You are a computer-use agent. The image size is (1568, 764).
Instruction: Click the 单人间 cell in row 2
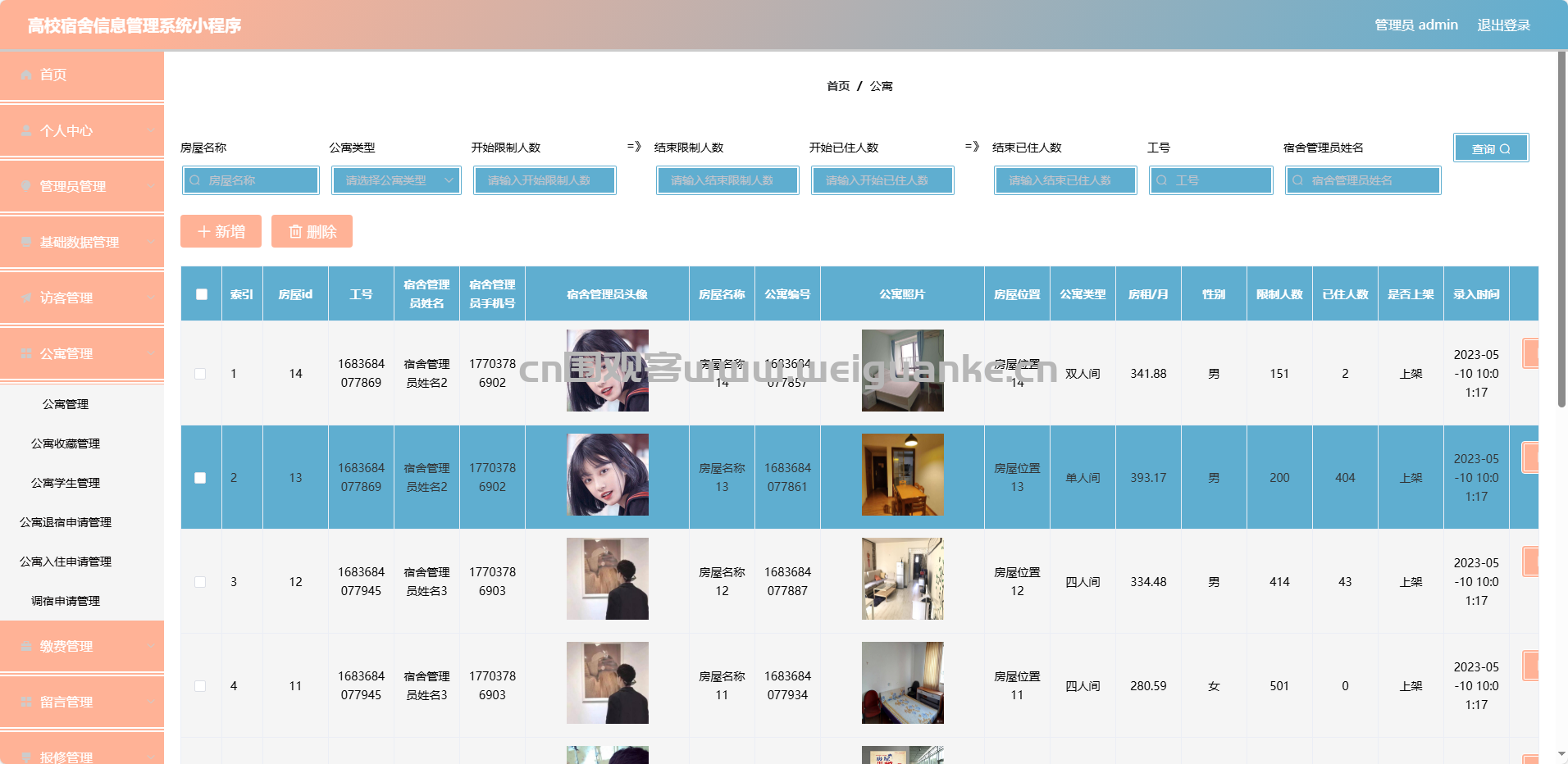click(x=1083, y=478)
